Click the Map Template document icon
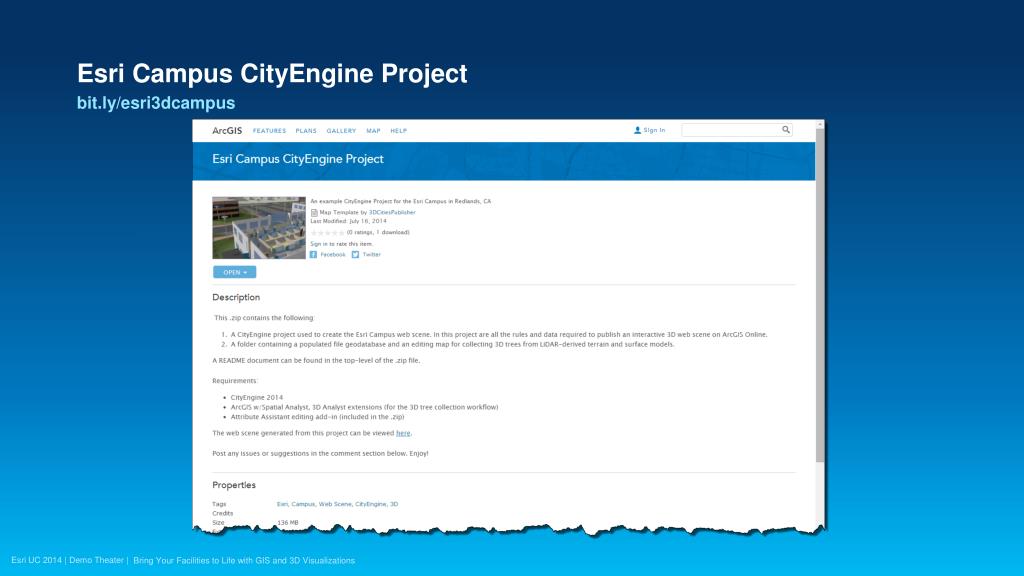 tap(314, 212)
